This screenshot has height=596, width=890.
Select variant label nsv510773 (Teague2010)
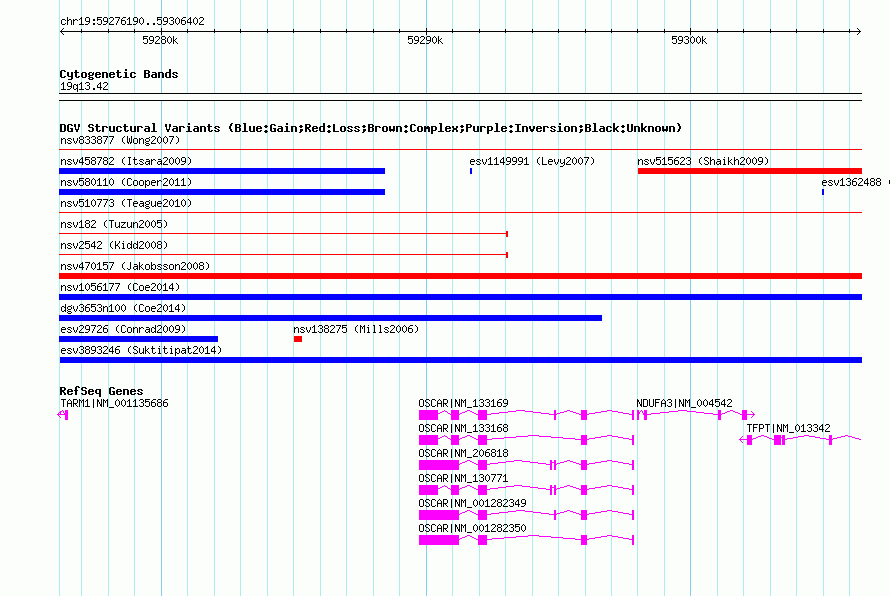pyautogui.click(x=126, y=203)
